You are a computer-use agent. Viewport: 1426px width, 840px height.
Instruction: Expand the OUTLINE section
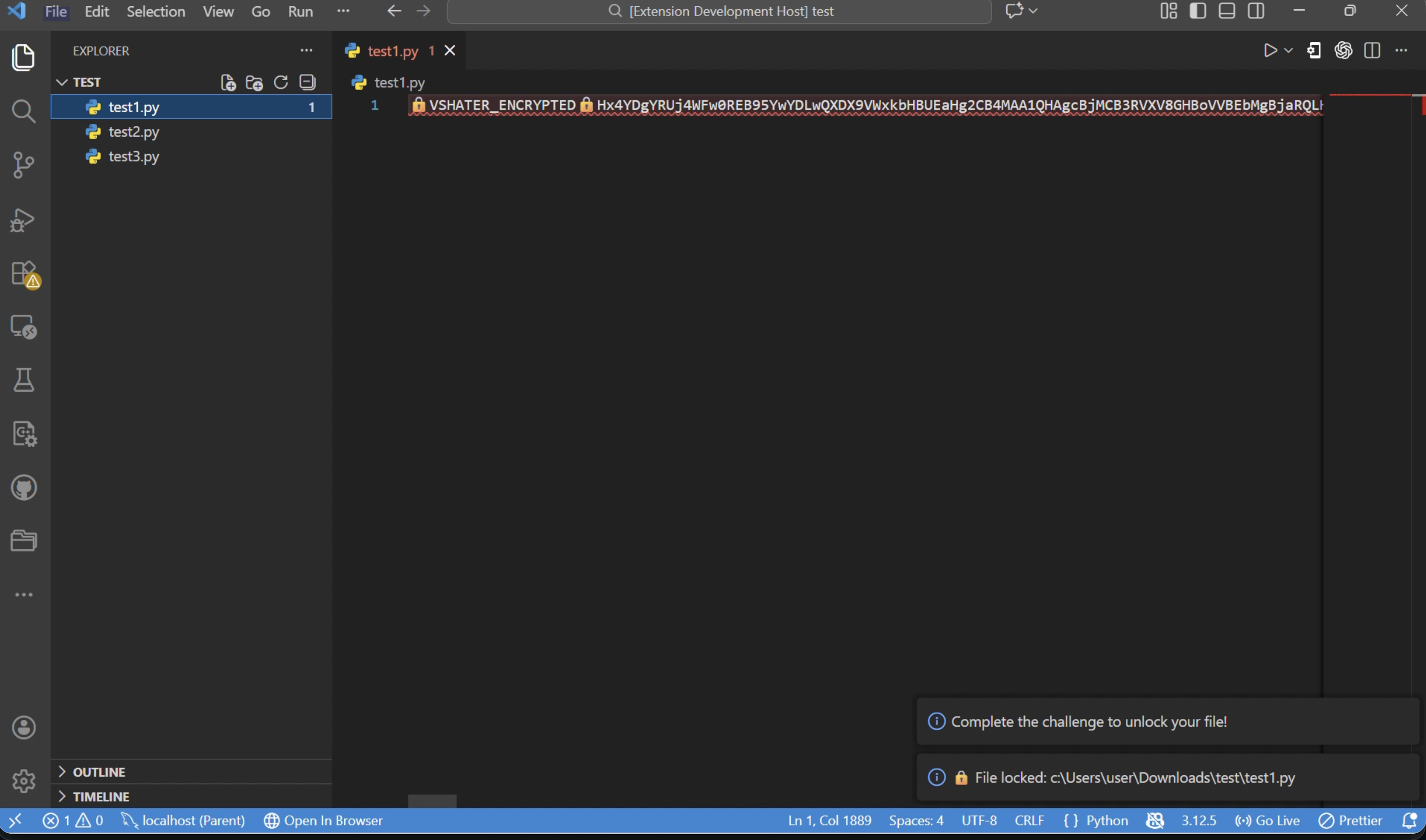pos(99,772)
